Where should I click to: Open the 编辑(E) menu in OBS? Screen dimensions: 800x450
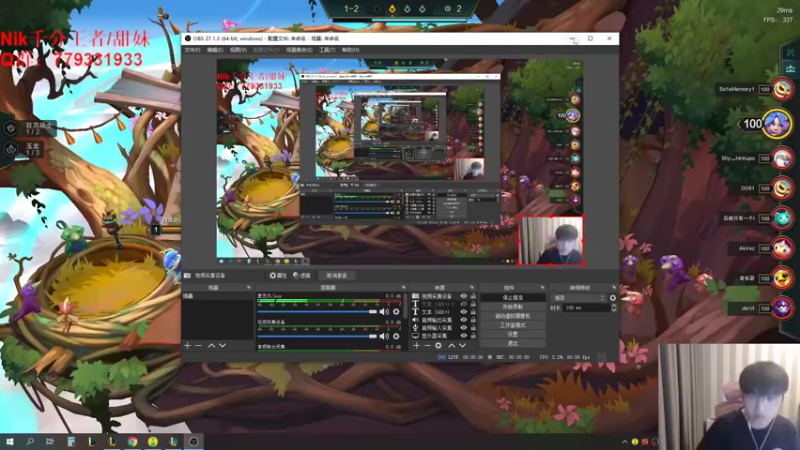pyautogui.click(x=215, y=50)
